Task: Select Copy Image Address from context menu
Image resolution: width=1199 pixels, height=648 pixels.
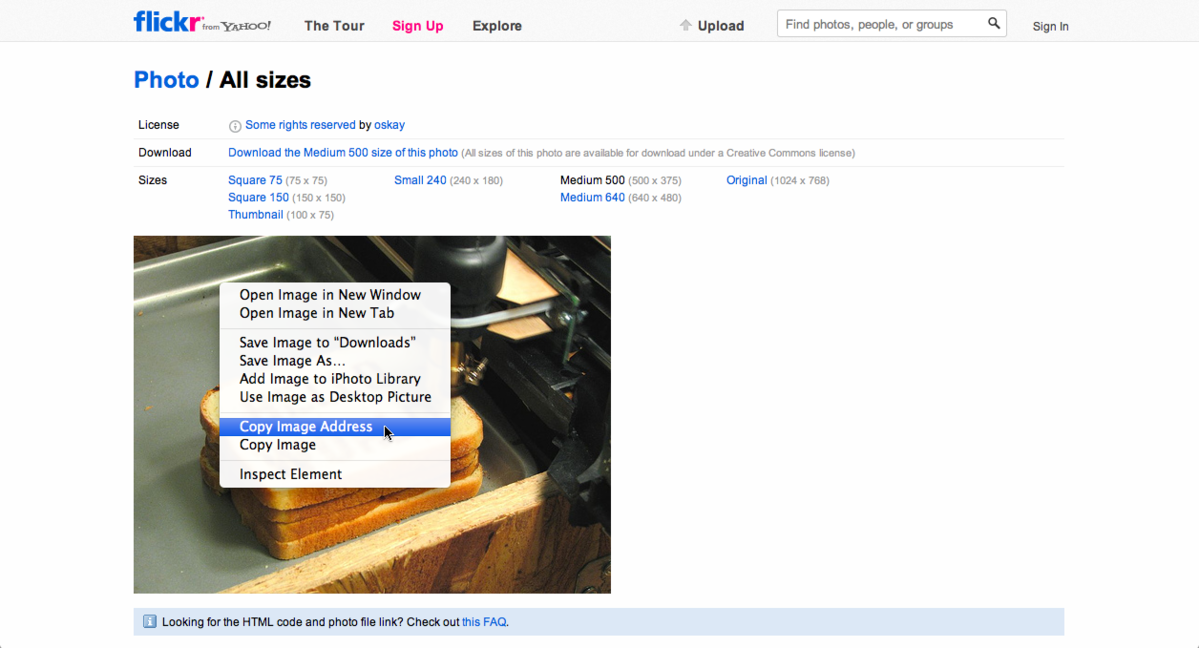Action: pyautogui.click(x=306, y=427)
